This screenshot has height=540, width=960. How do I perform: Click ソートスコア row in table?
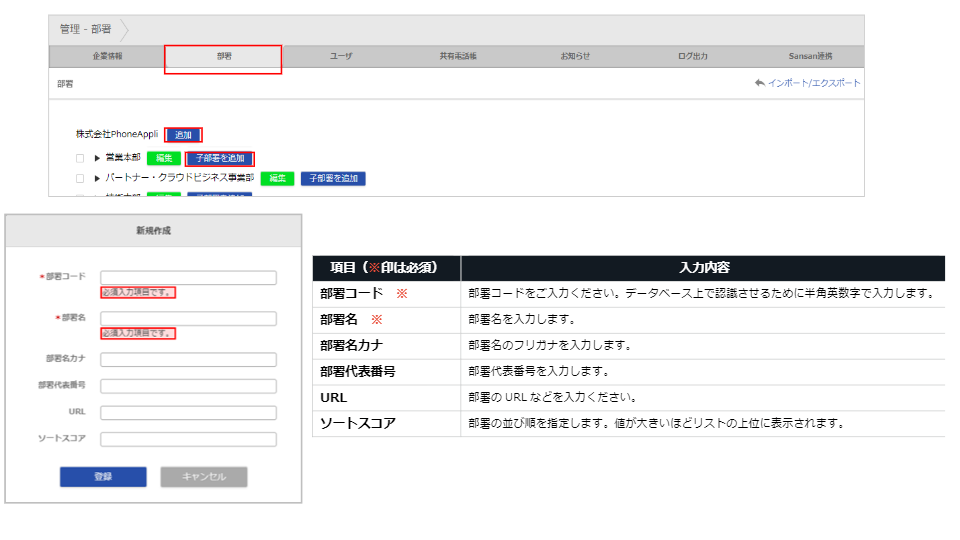pos(629,424)
